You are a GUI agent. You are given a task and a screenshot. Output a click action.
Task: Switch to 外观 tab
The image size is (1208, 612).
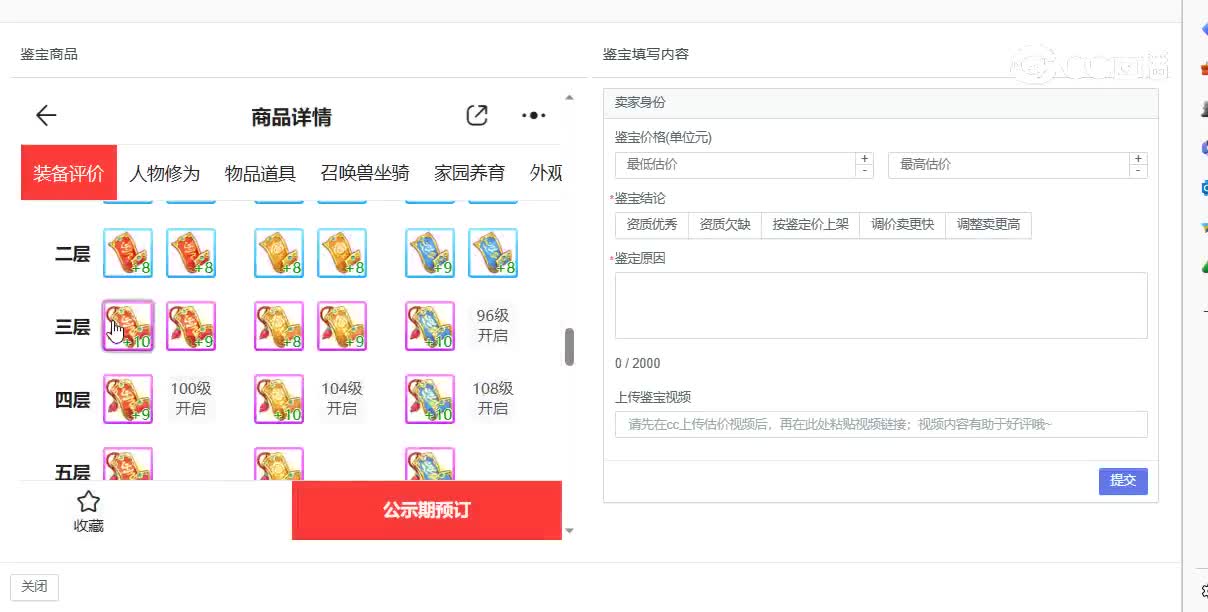(x=546, y=173)
